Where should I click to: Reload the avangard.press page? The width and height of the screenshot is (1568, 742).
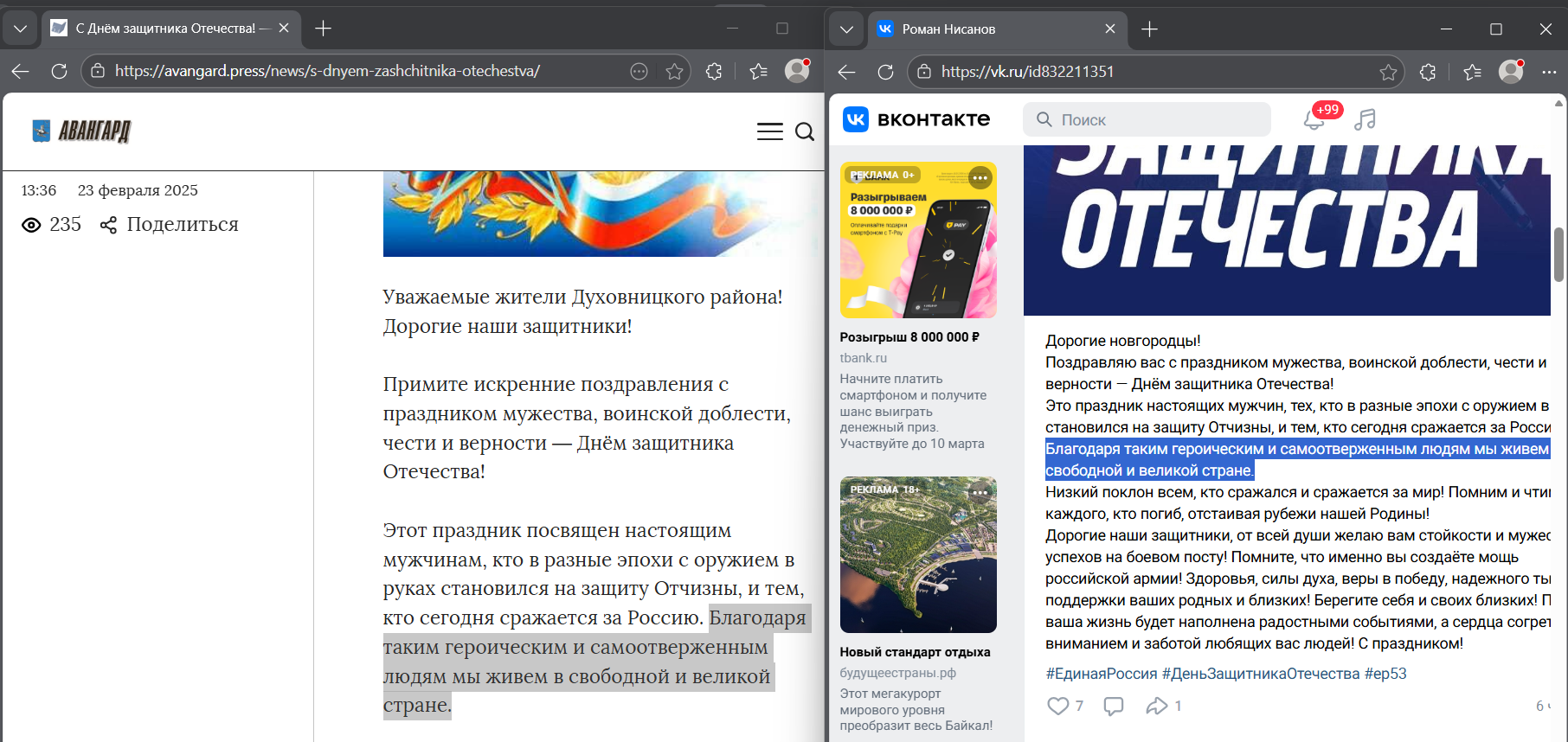coord(59,71)
